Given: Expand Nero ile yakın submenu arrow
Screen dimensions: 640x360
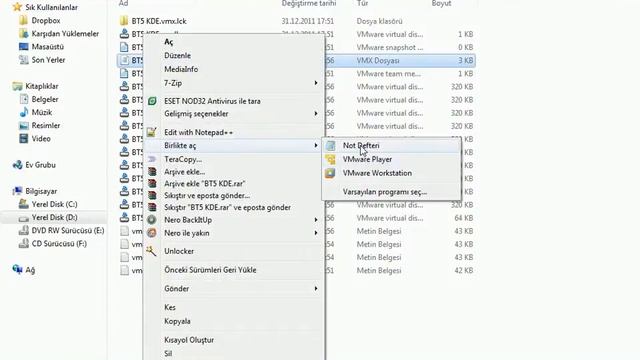Looking at the screenshot, I should pyautogui.click(x=316, y=233).
